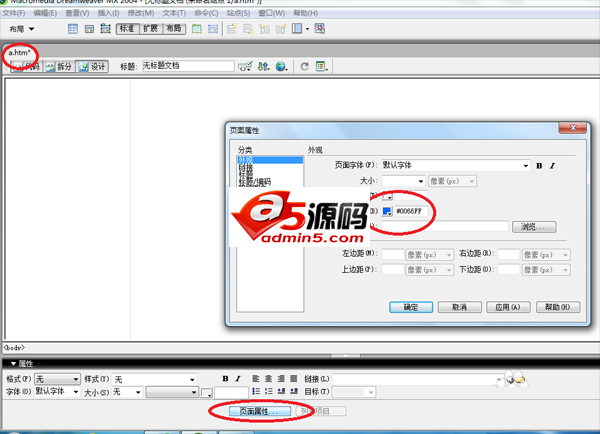The width and height of the screenshot is (600, 434).
Task: Click insert column to left icon
Action: [264, 29]
